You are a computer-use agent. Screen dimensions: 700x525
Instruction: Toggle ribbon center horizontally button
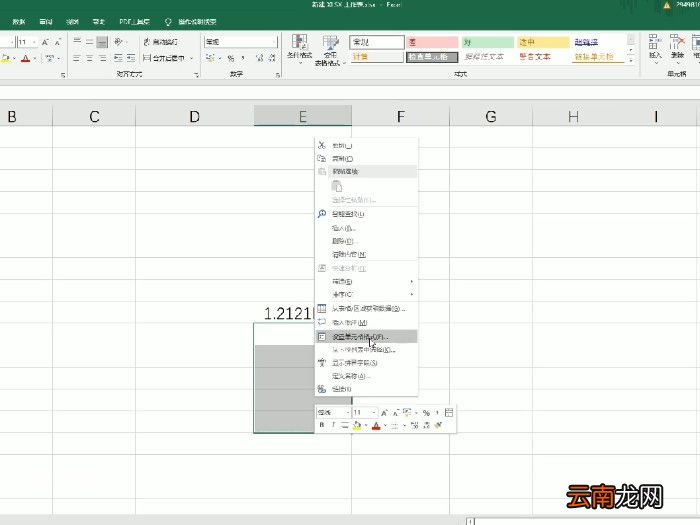(x=89, y=58)
